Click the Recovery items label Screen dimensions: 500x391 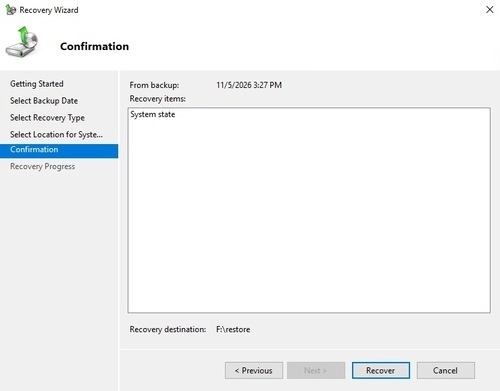click(158, 99)
